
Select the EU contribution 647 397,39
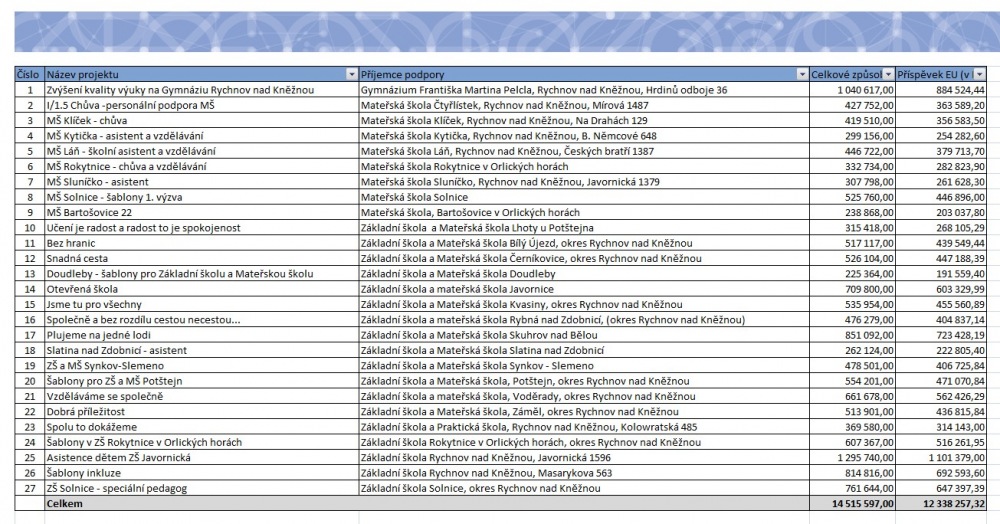coord(941,488)
